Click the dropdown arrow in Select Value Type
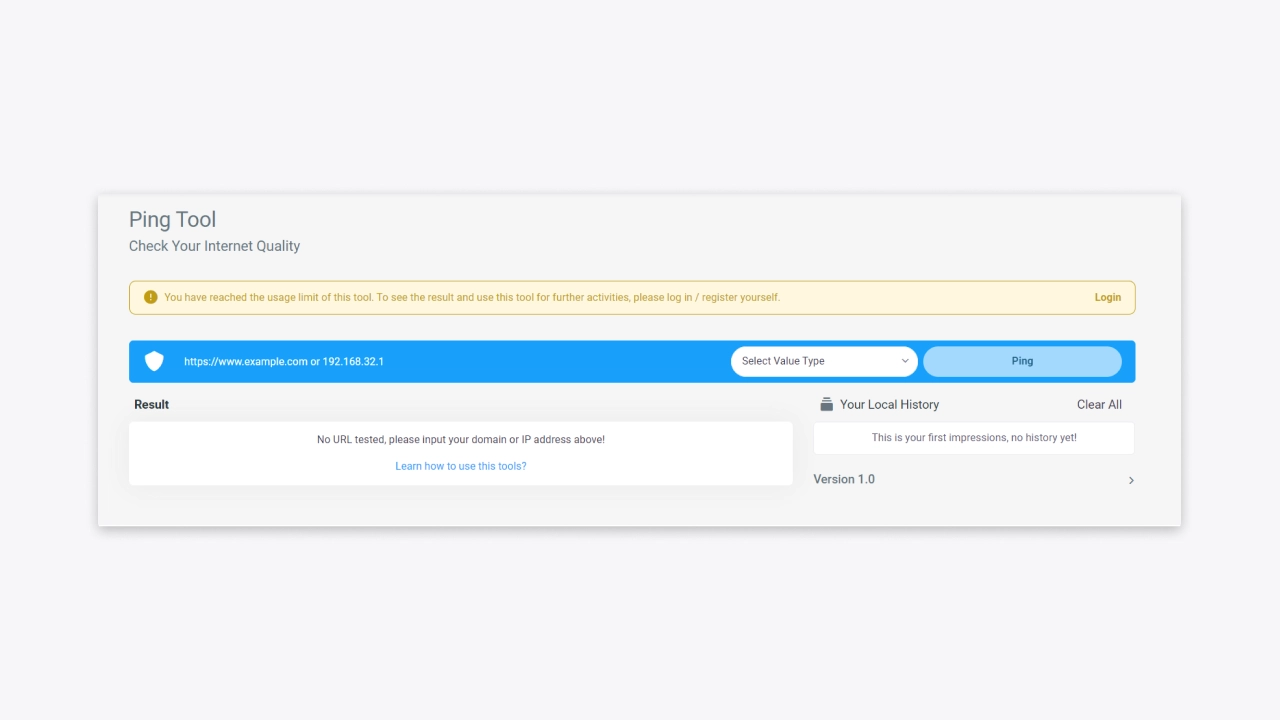Image resolution: width=1280 pixels, height=720 pixels. [x=905, y=361]
